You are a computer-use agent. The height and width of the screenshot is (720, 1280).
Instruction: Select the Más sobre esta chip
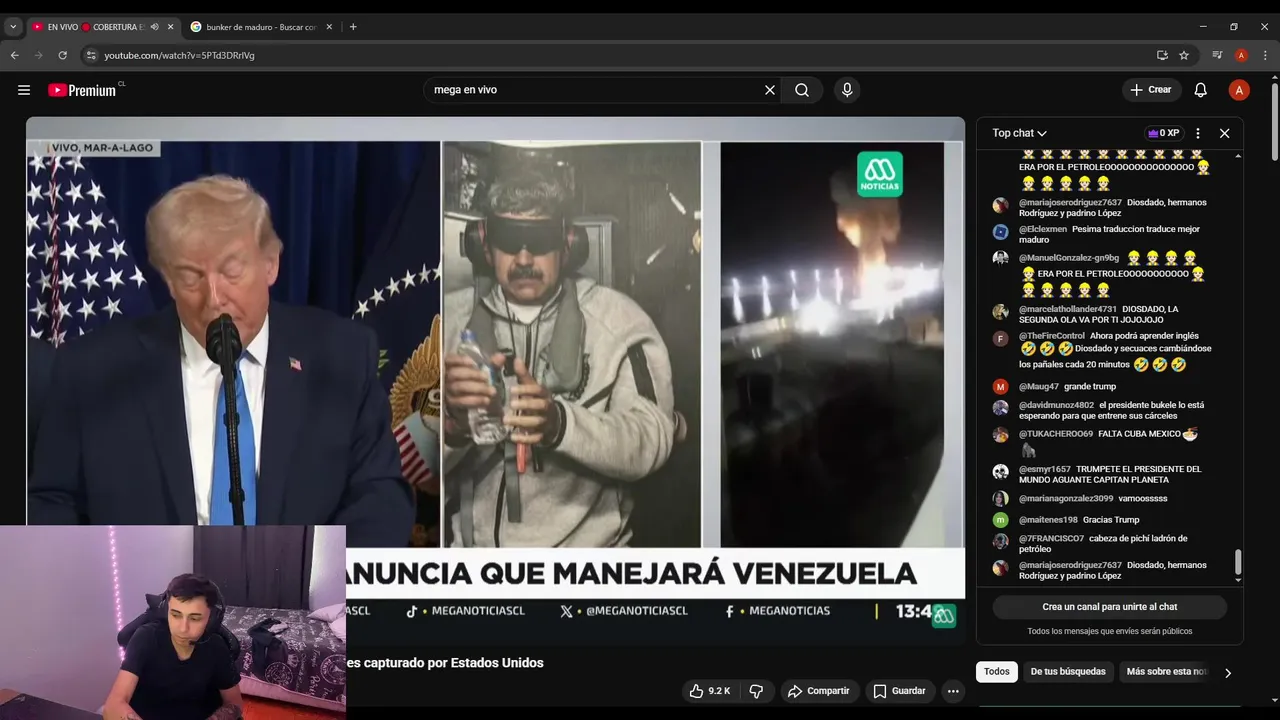pos(1166,672)
